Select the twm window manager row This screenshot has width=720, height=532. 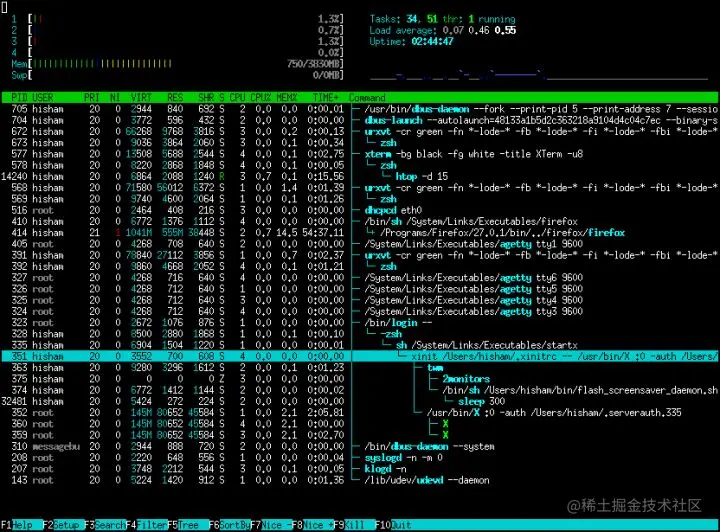pyautogui.click(x=360, y=368)
